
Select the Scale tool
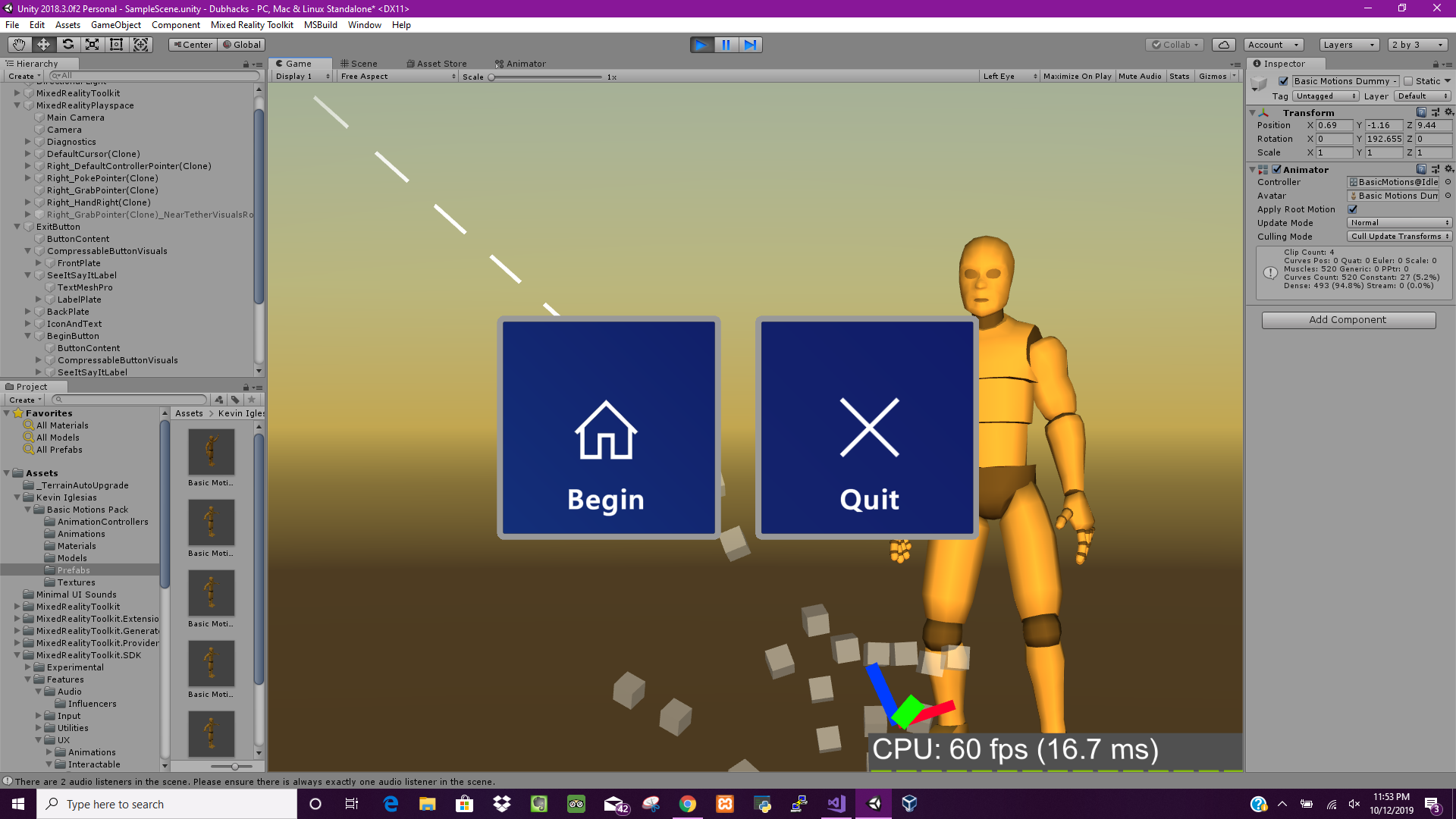pyautogui.click(x=92, y=45)
